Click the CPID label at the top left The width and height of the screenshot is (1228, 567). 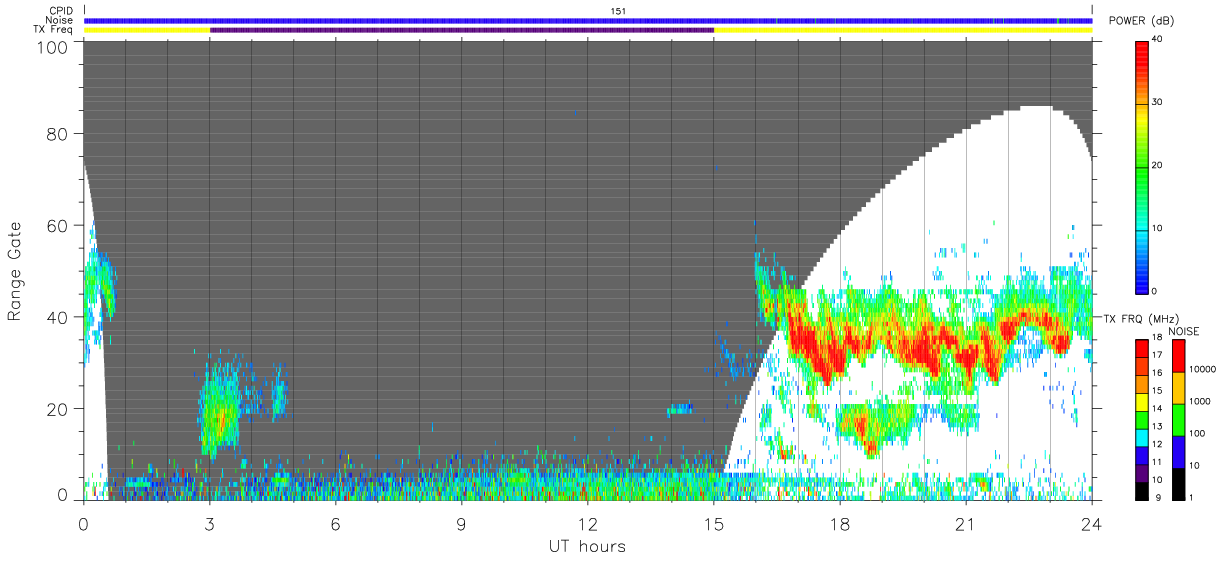[x=62, y=11]
